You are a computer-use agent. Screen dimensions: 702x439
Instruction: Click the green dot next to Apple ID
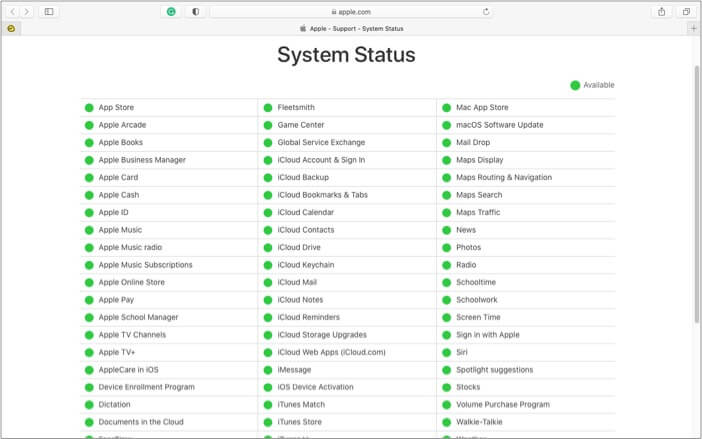tap(89, 213)
